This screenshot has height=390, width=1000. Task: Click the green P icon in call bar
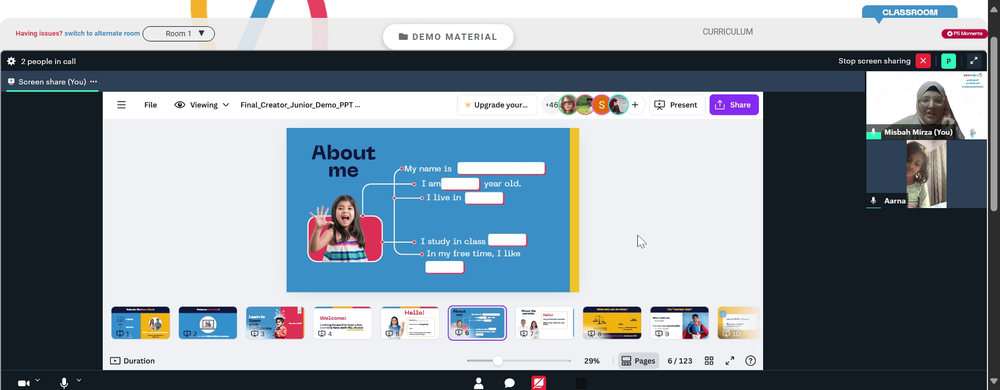[x=948, y=61]
